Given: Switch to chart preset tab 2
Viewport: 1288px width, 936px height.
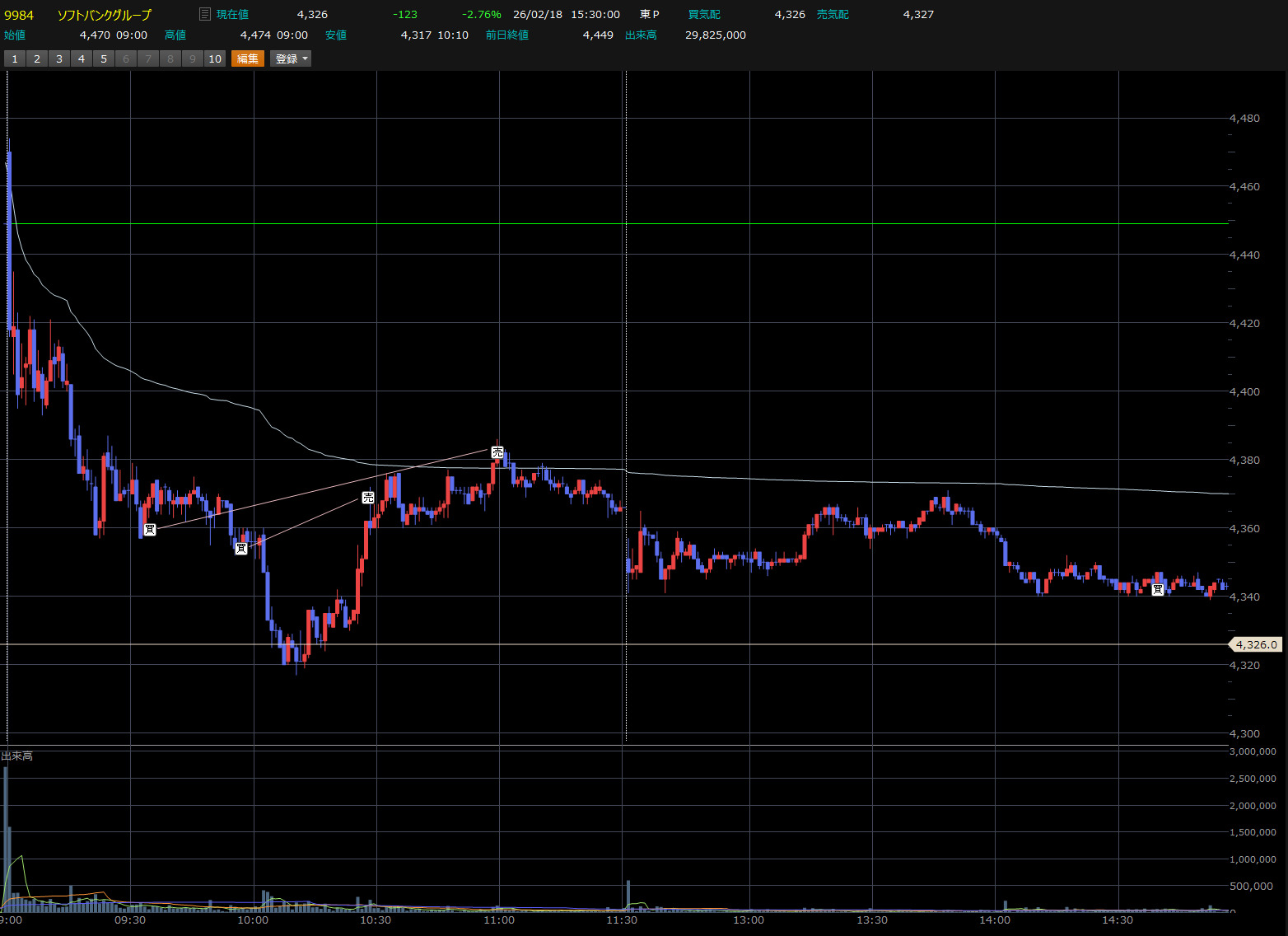Looking at the screenshot, I should tap(37, 58).
